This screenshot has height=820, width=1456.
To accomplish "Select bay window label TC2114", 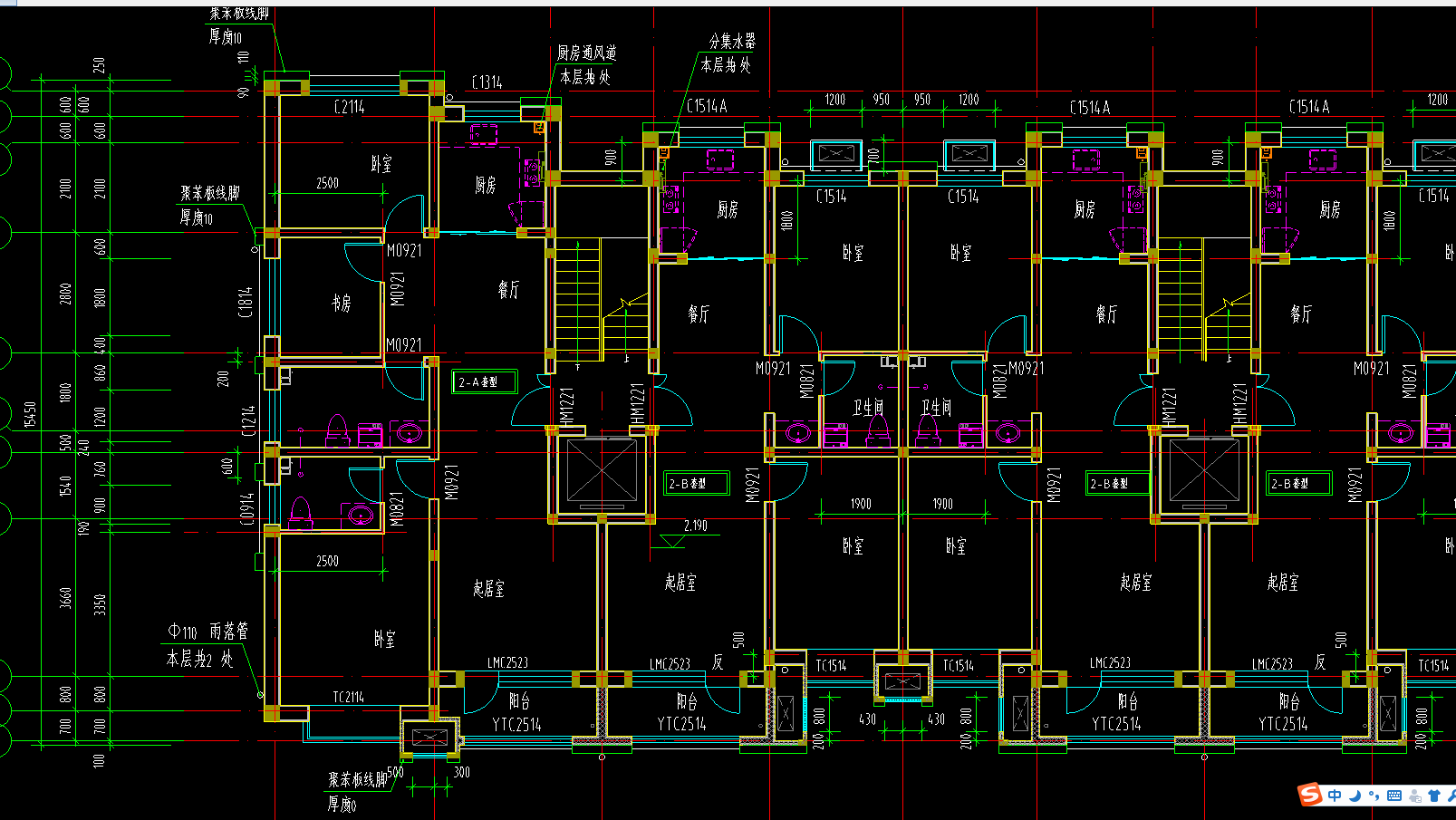I will (x=348, y=697).
